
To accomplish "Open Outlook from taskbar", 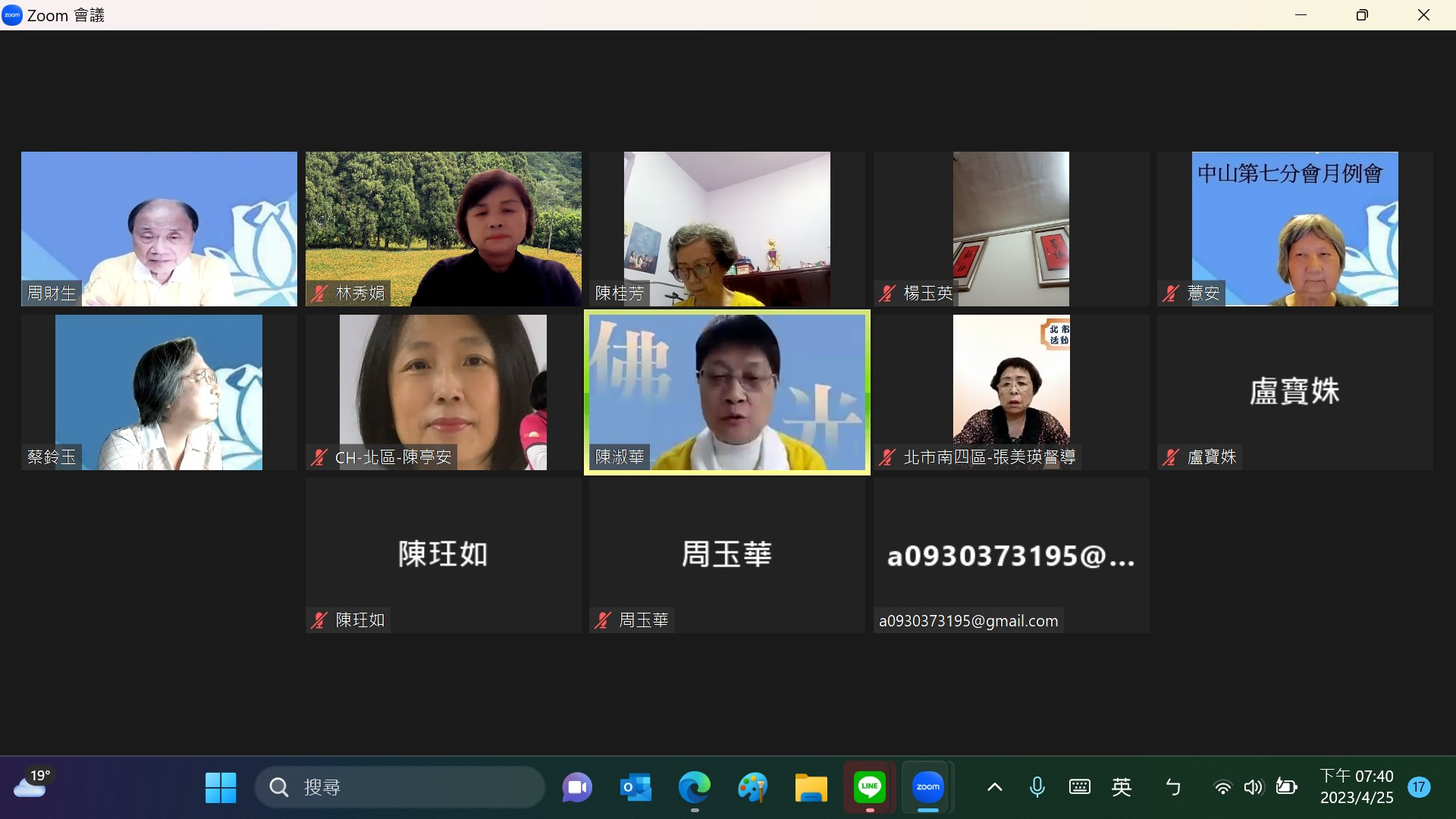I will [x=635, y=787].
